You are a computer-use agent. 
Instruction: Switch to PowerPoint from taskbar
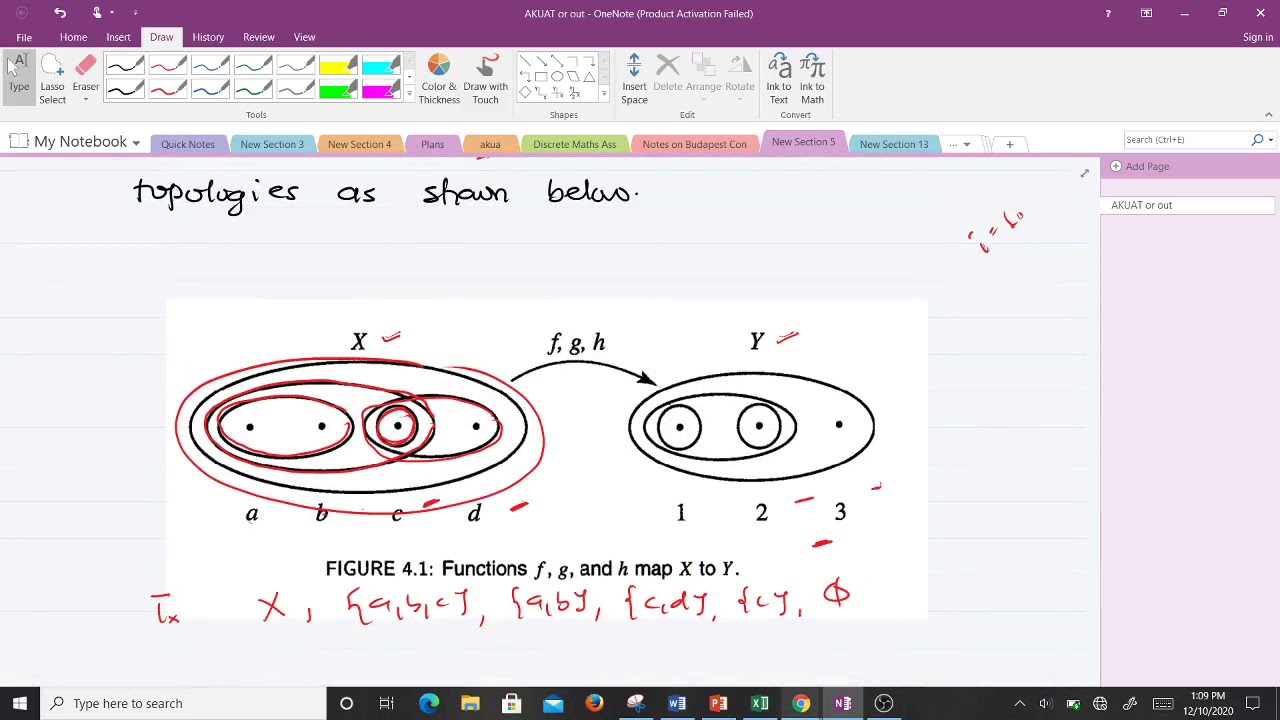718,703
